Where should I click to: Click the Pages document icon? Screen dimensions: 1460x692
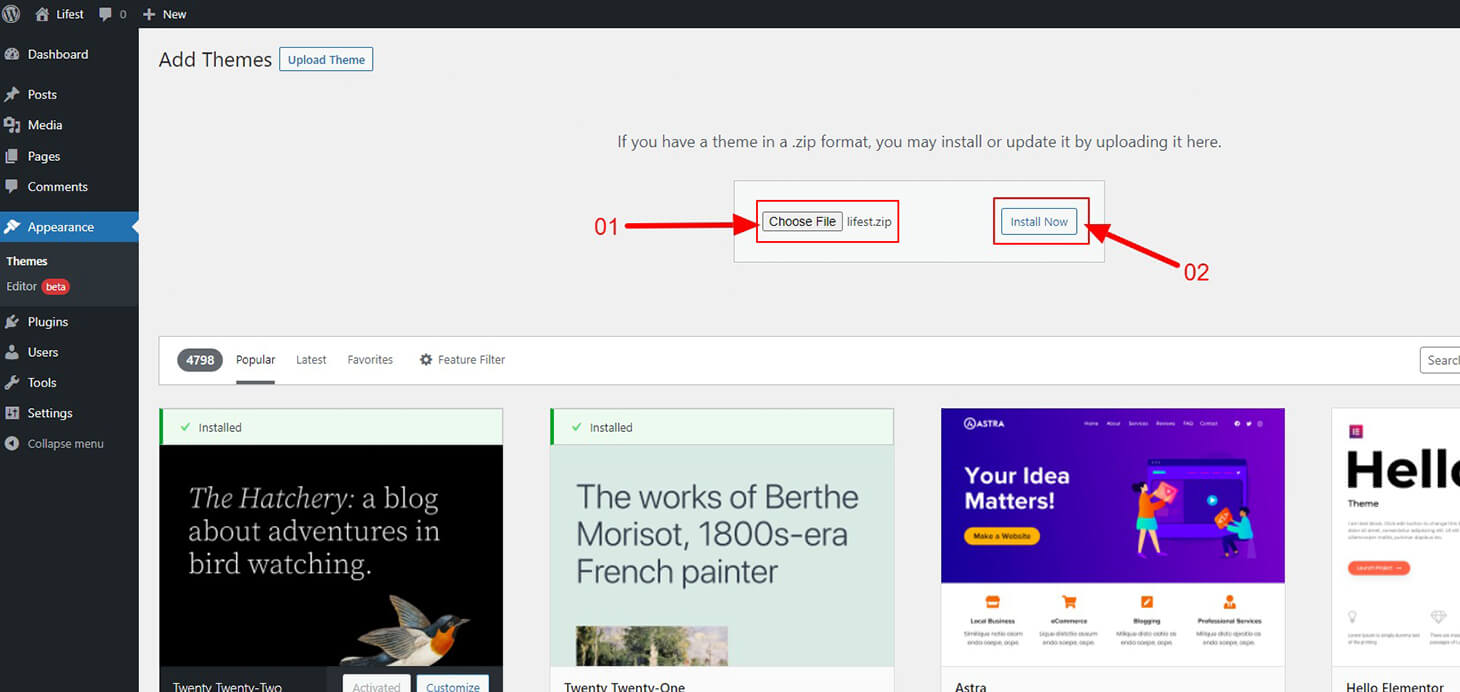[12, 156]
